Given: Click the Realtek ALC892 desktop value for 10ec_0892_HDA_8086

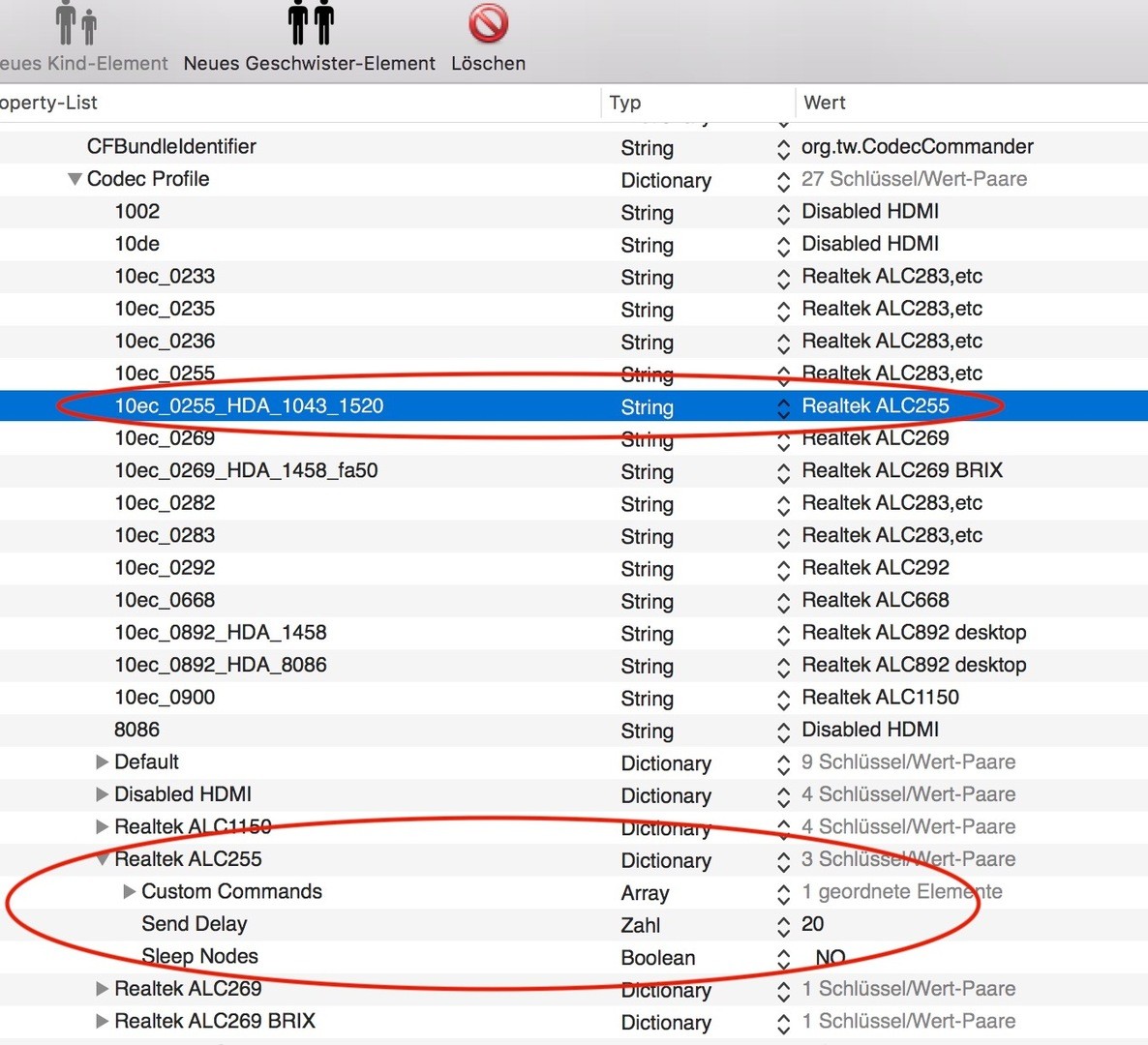Looking at the screenshot, I should click(914, 665).
